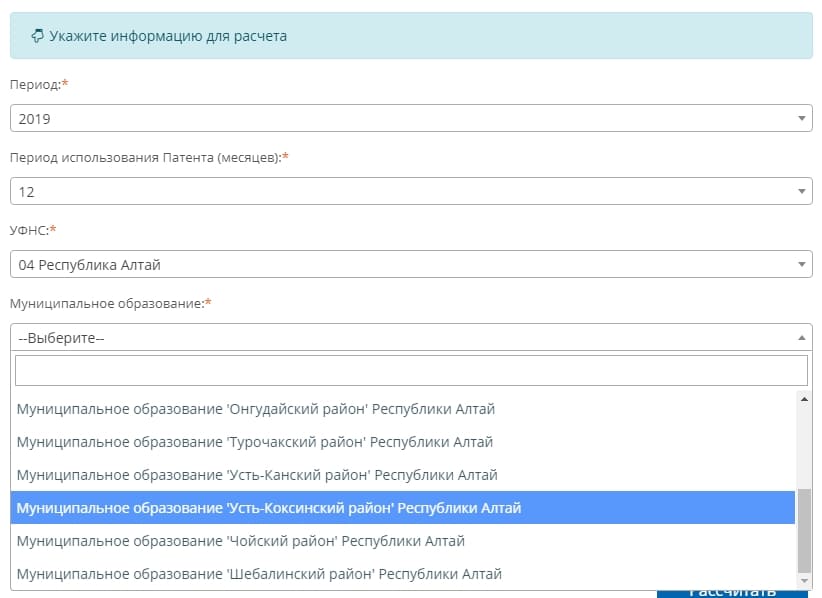Click the 'Период использования Патента (месяцев):' label
The width and height of the screenshot is (822, 598).
pos(145,158)
